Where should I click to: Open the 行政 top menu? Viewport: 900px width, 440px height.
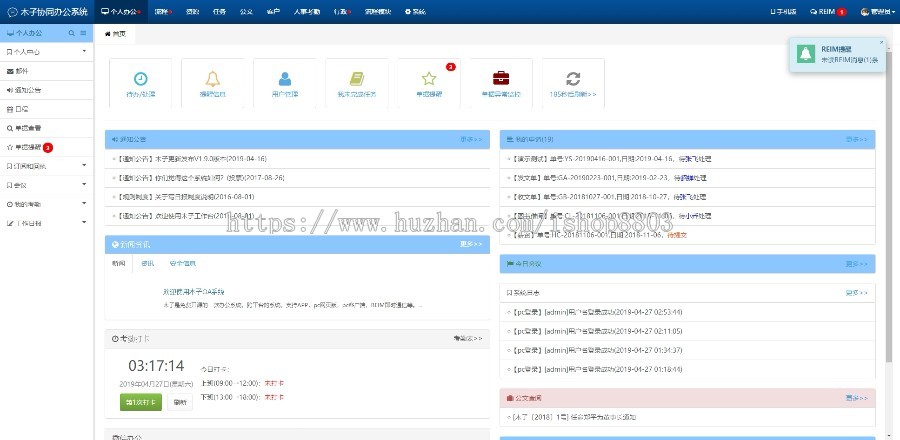(x=342, y=11)
